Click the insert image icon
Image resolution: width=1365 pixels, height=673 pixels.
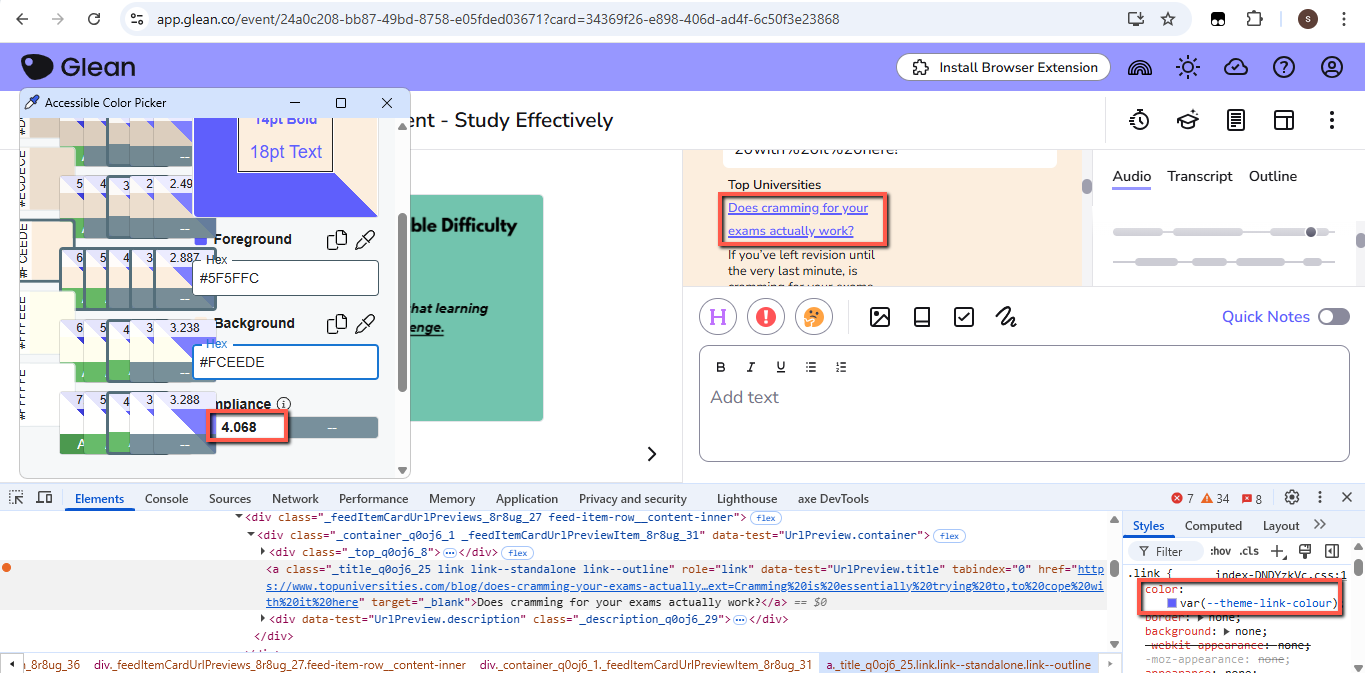(880, 317)
